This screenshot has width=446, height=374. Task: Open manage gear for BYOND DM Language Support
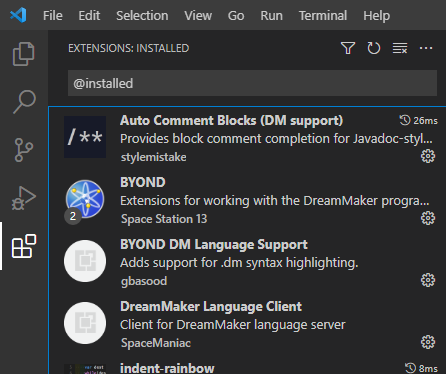tap(428, 280)
